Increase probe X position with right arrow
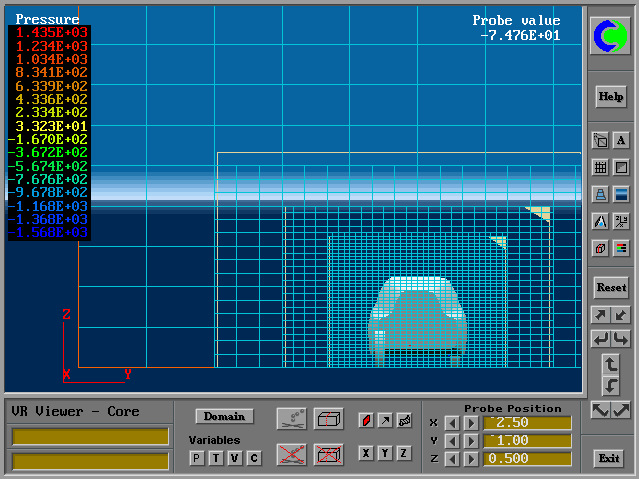Image resolution: width=639 pixels, height=479 pixels. [470, 423]
